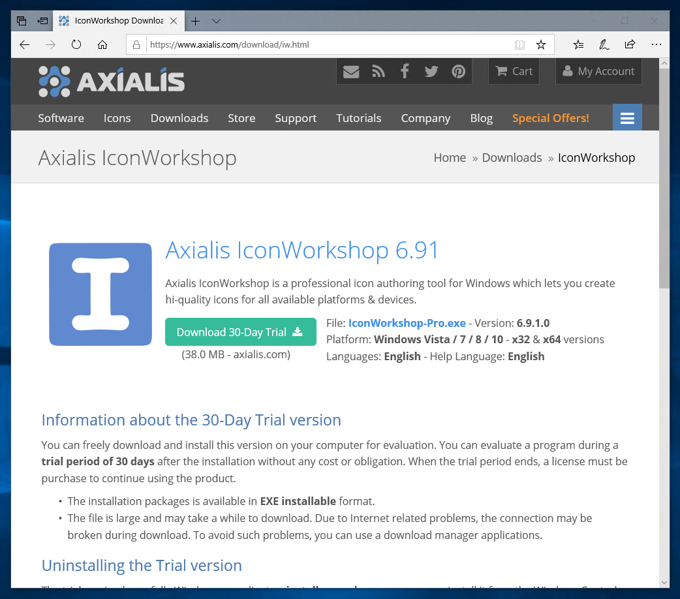This screenshot has height=599, width=680.
Task: Open a new tab with plus
Action: 196,21
